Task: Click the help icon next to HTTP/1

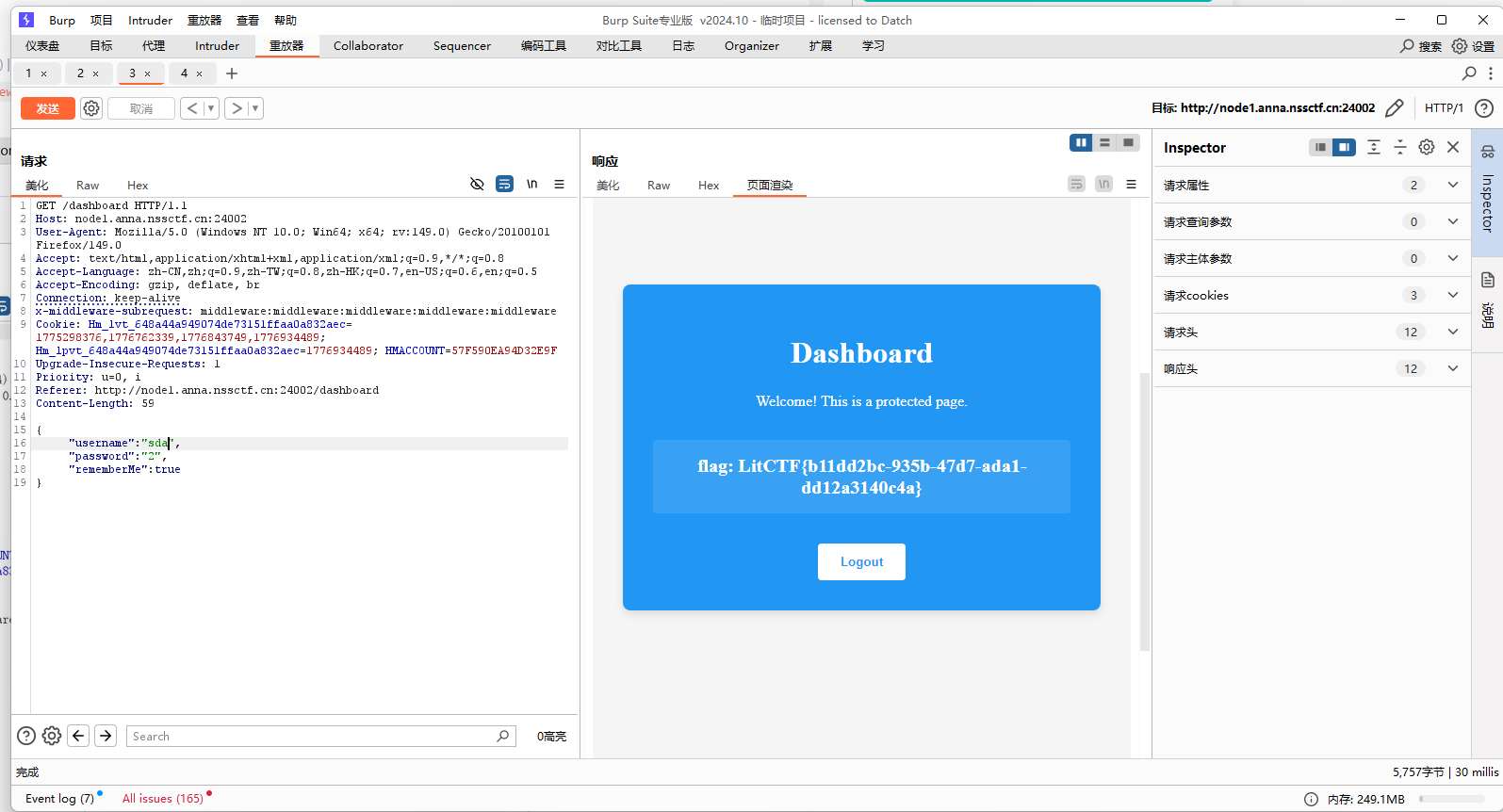Action: (x=1483, y=108)
